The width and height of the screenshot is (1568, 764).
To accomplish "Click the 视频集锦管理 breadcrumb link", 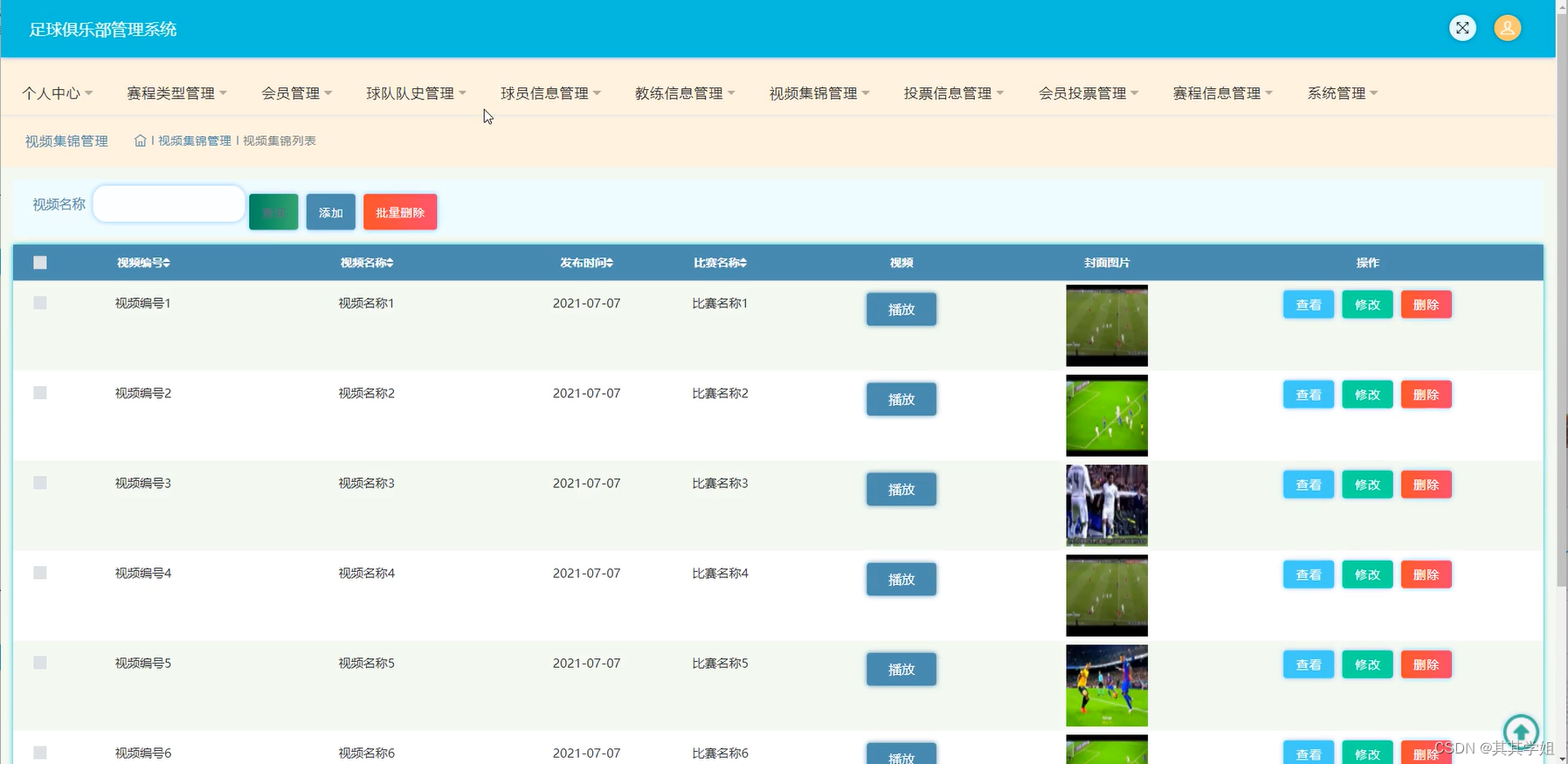I will [195, 141].
